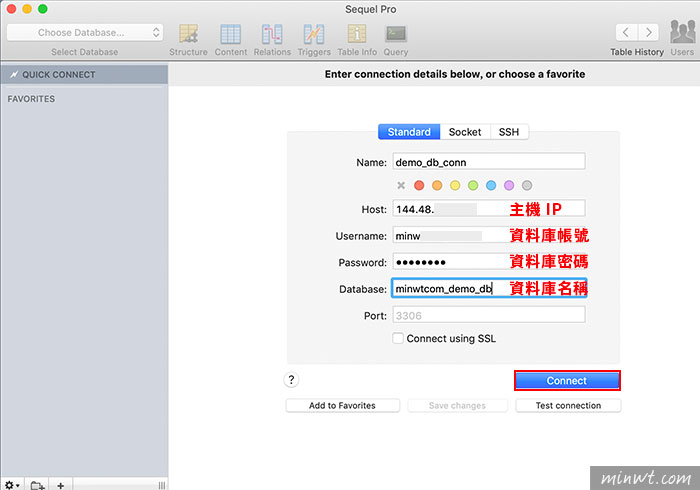Click the Name input field
700x490 pixels.
(489, 162)
